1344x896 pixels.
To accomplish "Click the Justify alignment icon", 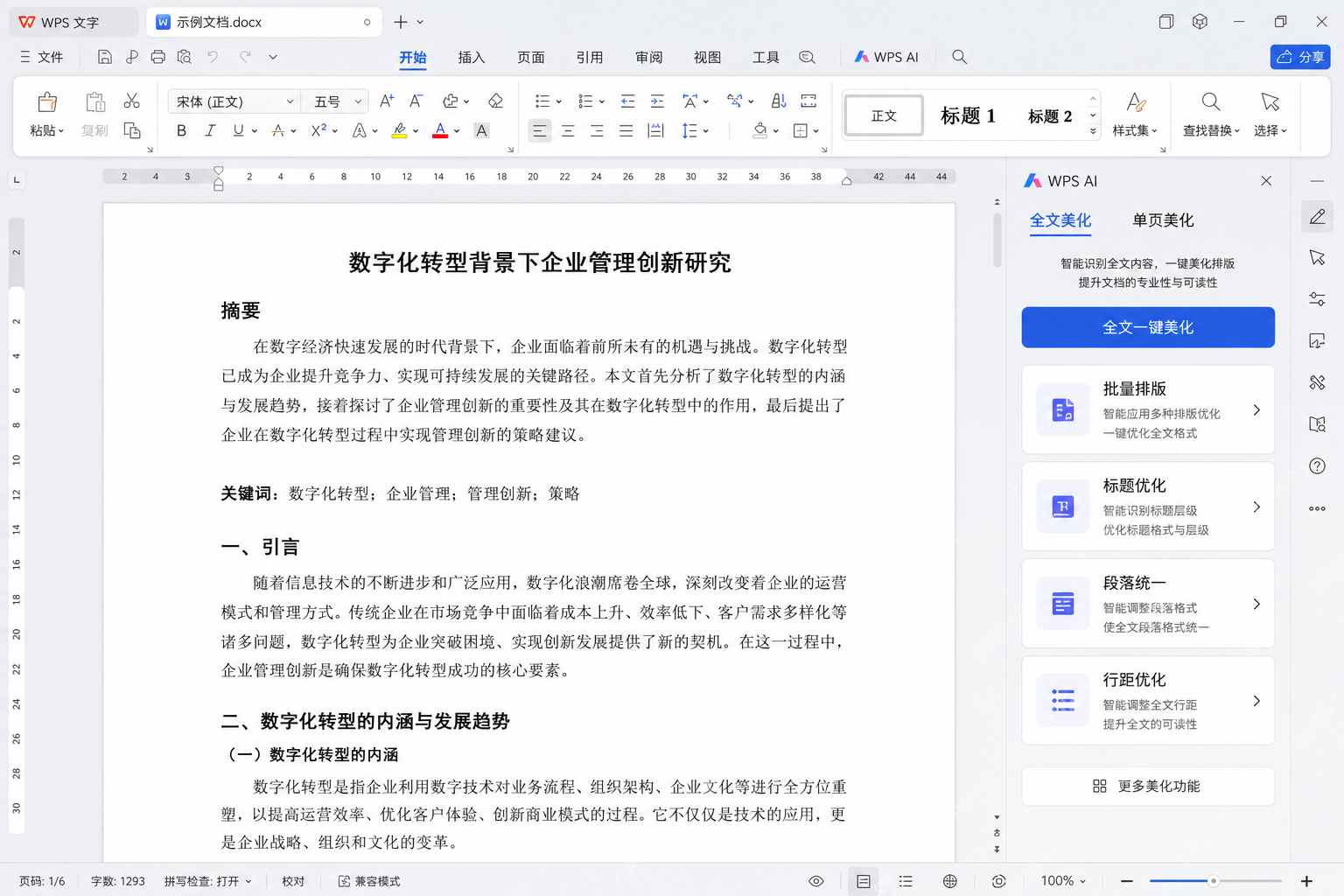I will (x=626, y=130).
